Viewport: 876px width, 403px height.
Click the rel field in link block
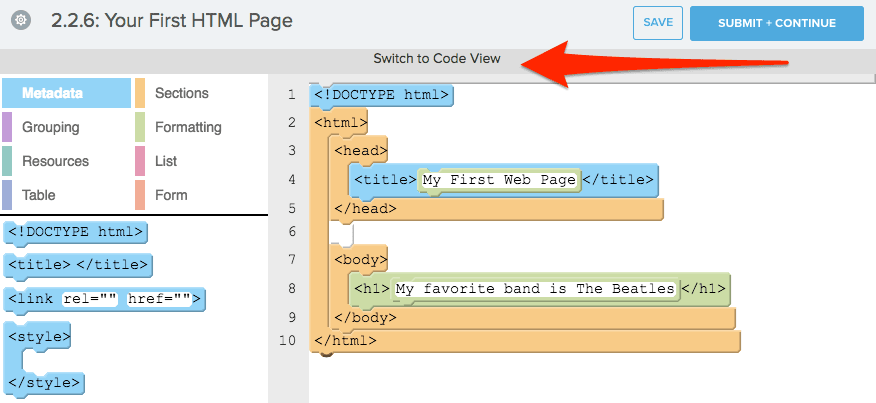90,299
